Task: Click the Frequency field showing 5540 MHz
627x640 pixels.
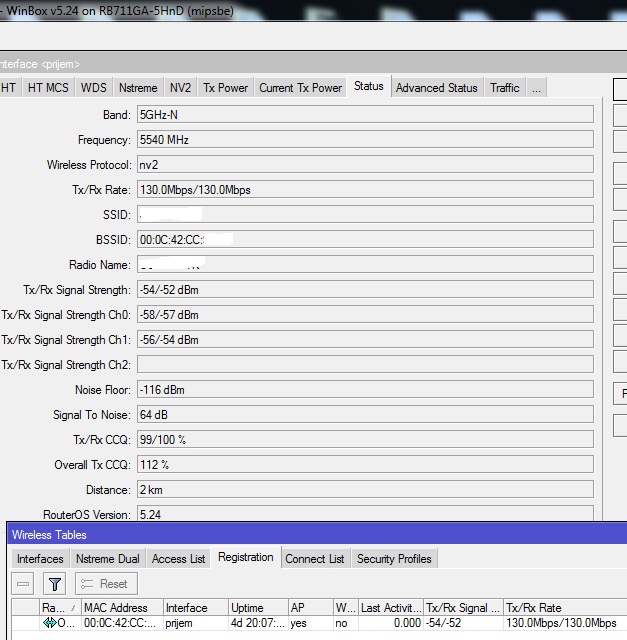Action: coord(365,140)
